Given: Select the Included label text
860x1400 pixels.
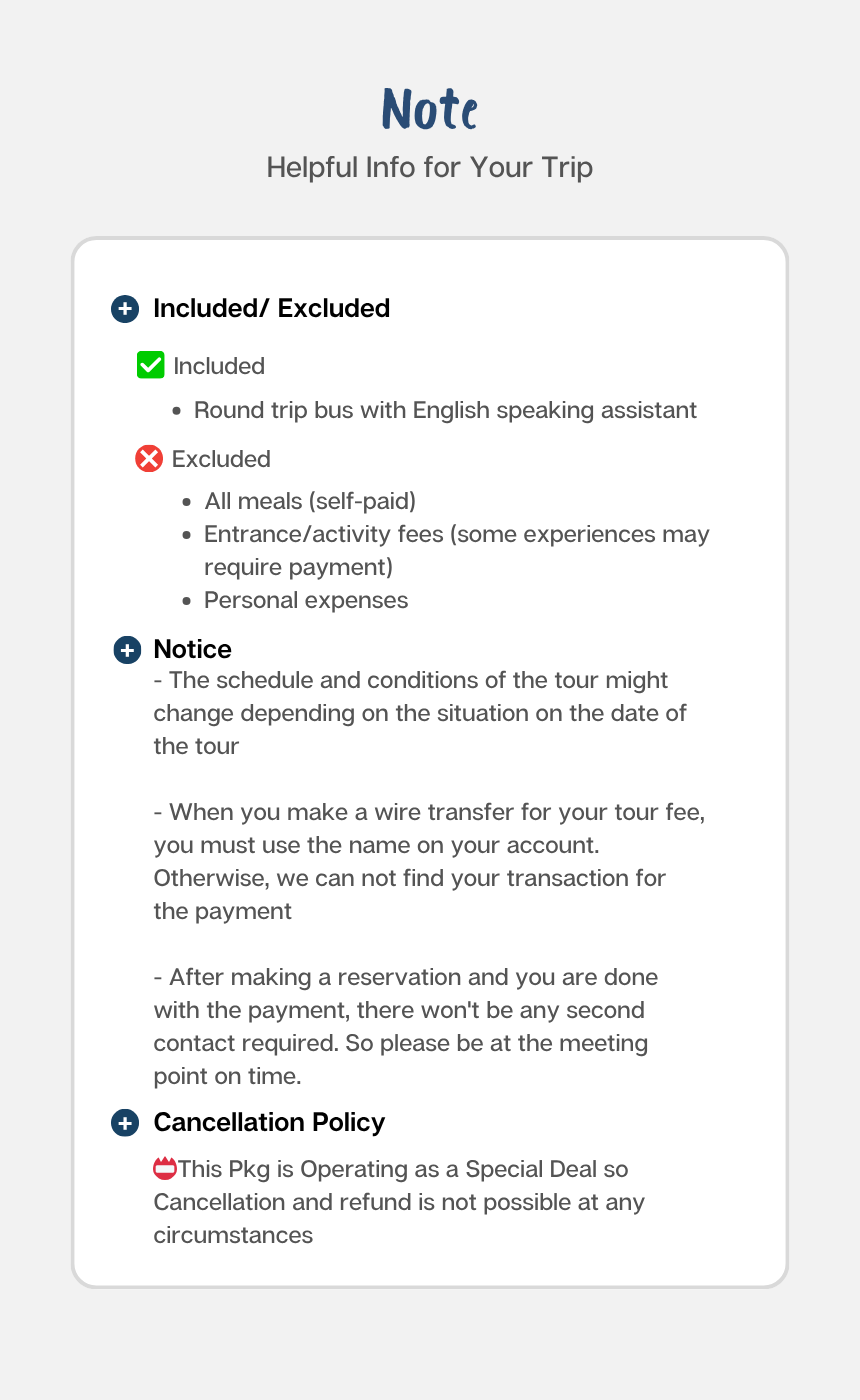Looking at the screenshot, I should [219, 366].
